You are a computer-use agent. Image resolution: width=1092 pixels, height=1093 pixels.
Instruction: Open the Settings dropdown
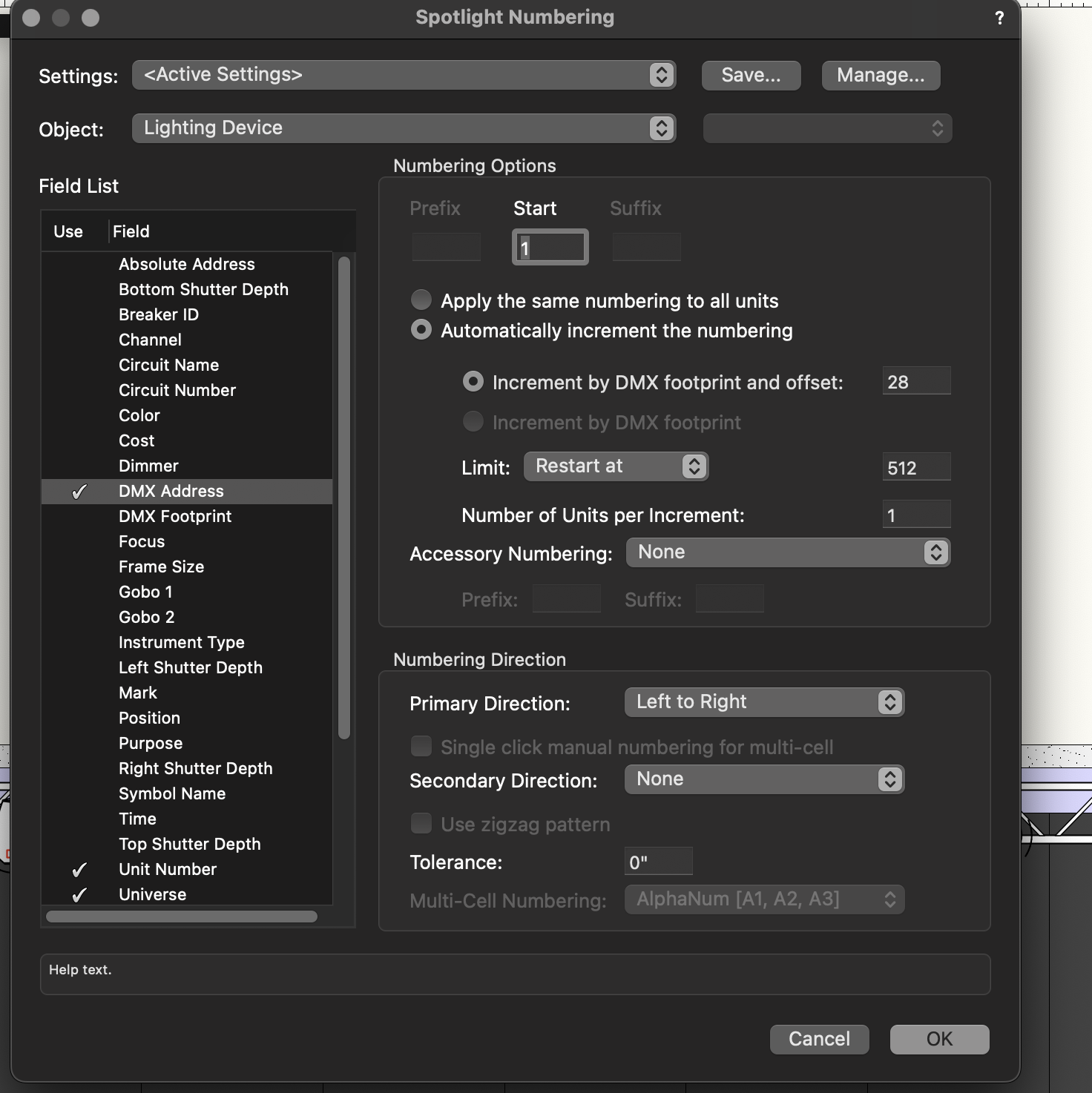[x=404, y=75]
